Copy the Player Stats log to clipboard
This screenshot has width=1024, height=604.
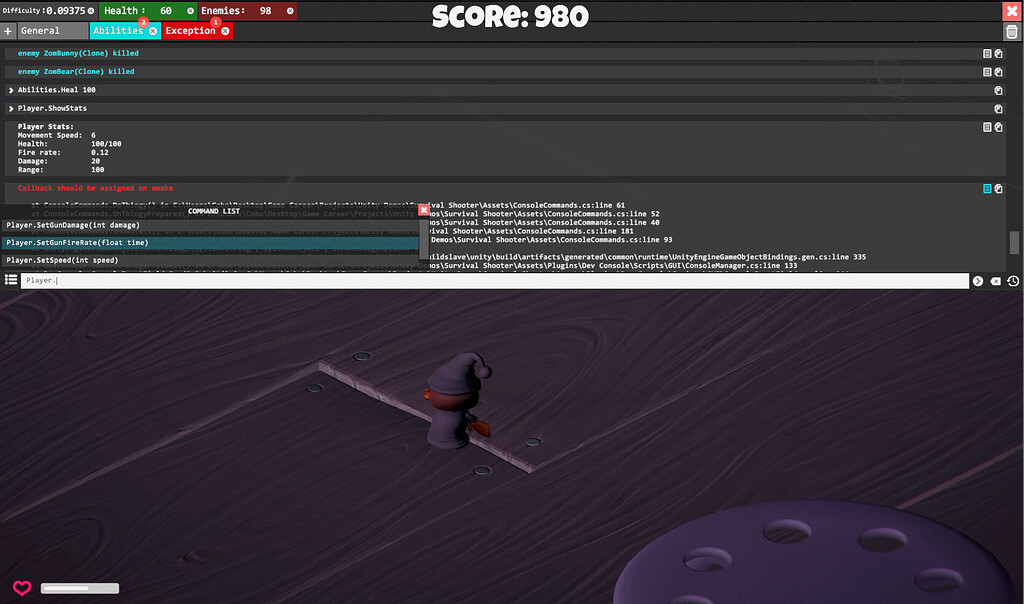tap(997, 127)
